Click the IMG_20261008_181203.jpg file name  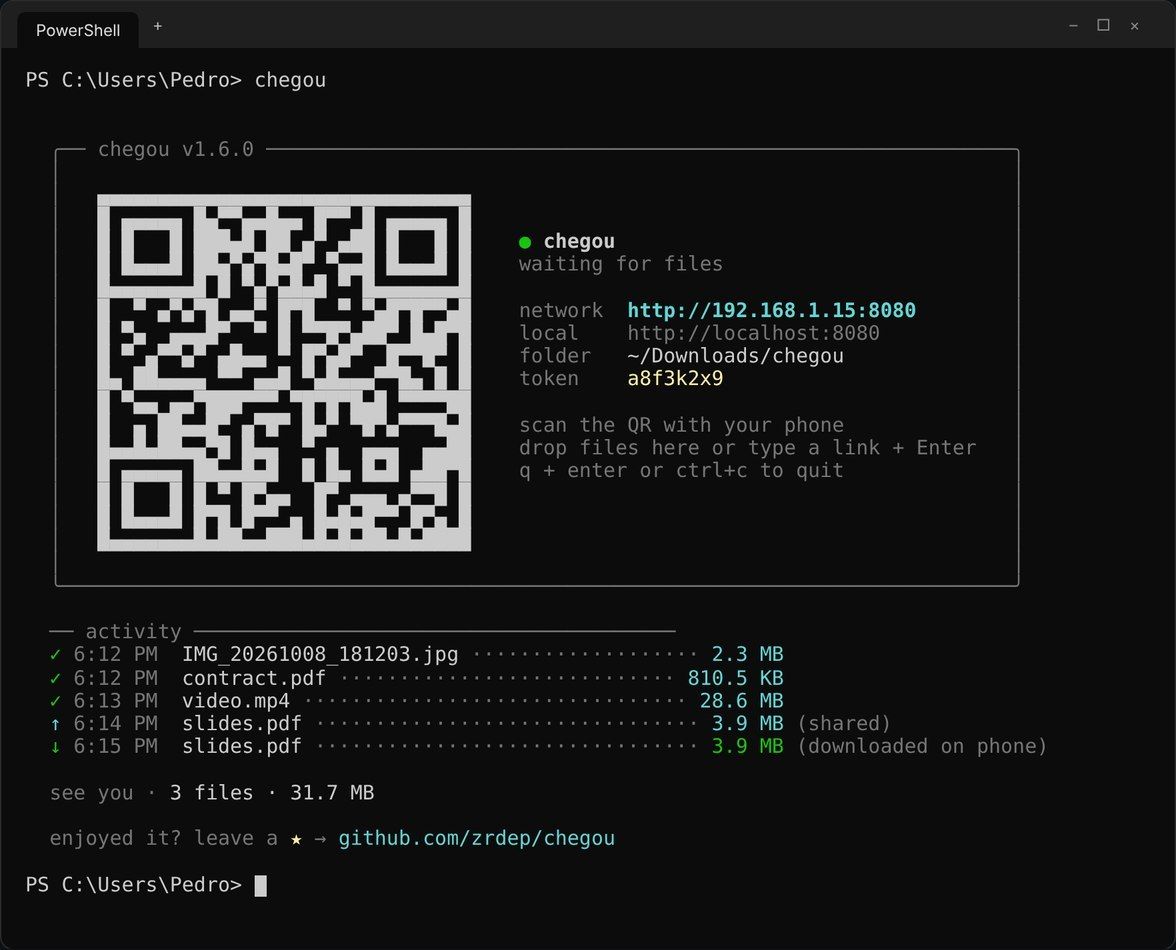(320, 655)
